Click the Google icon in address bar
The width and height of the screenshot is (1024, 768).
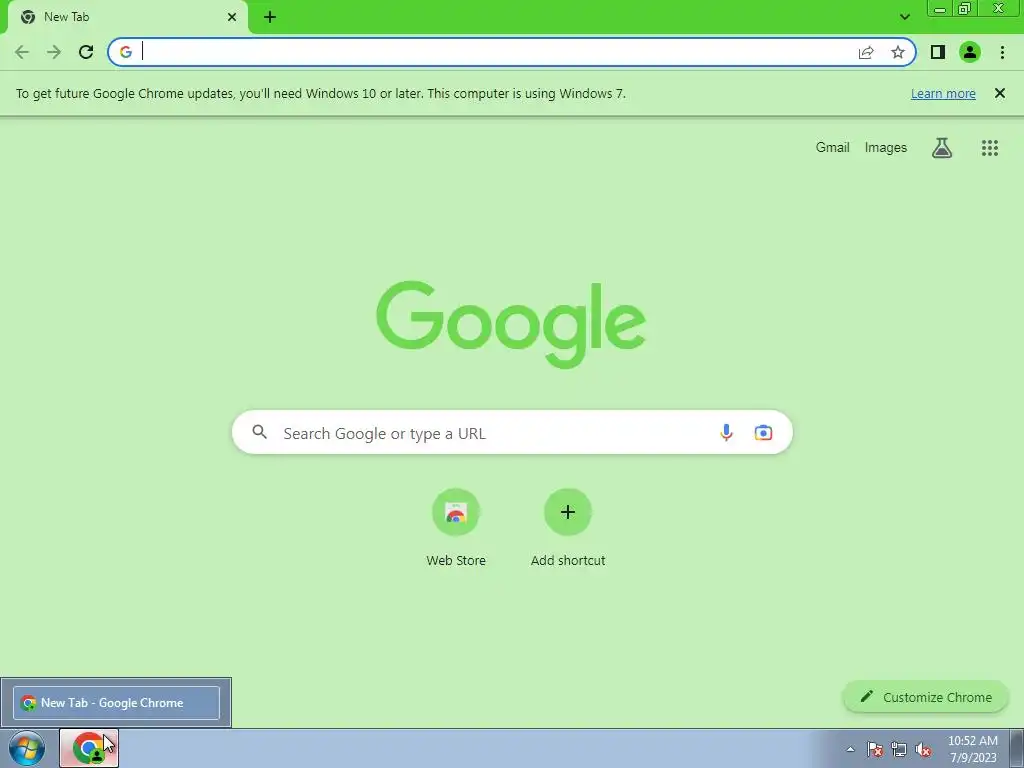(x=126, y=52)
